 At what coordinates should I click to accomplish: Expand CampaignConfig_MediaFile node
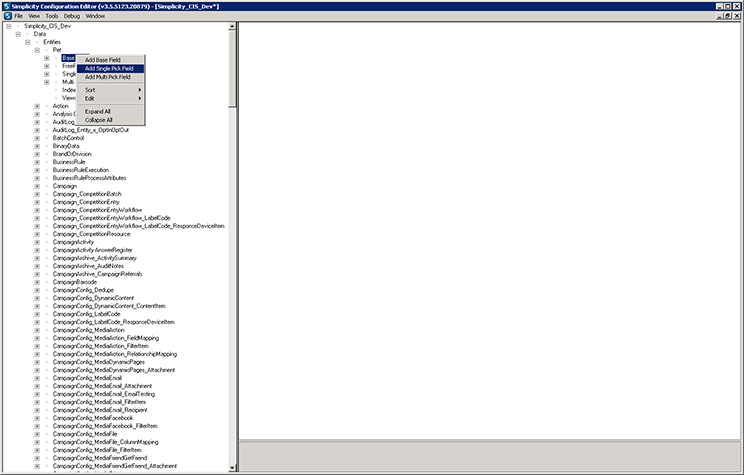tap(37, 434)
